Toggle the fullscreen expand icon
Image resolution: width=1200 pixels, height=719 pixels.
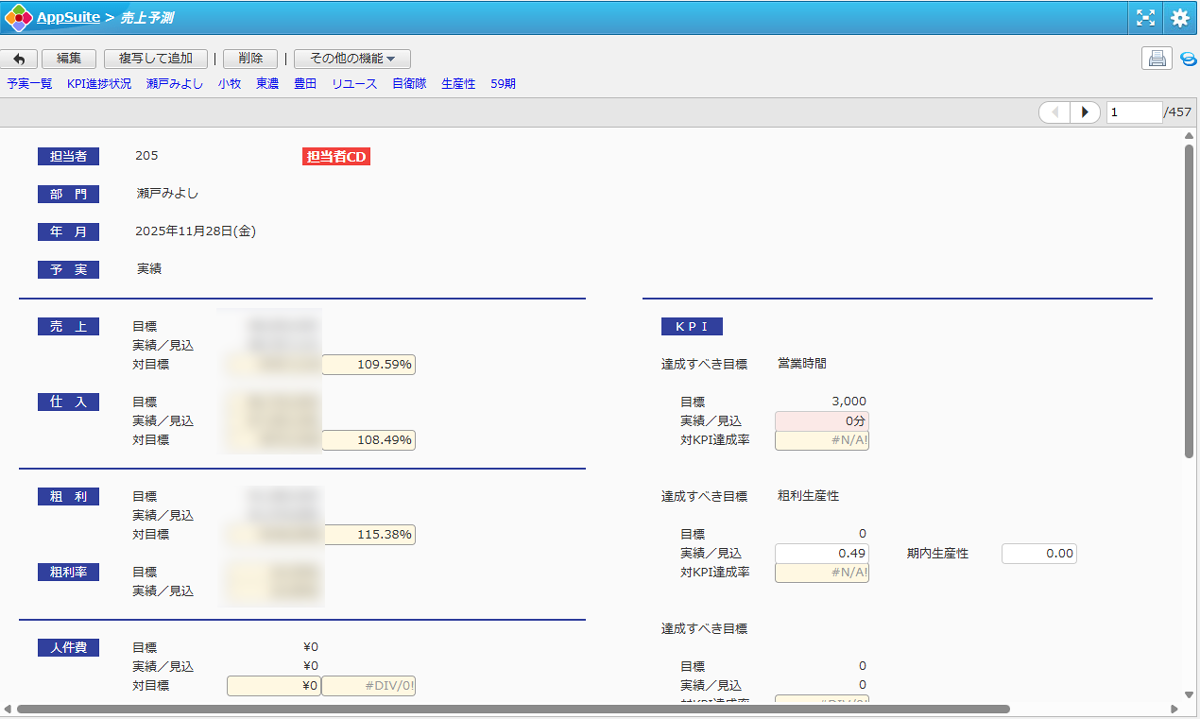tap(1146, 17)
